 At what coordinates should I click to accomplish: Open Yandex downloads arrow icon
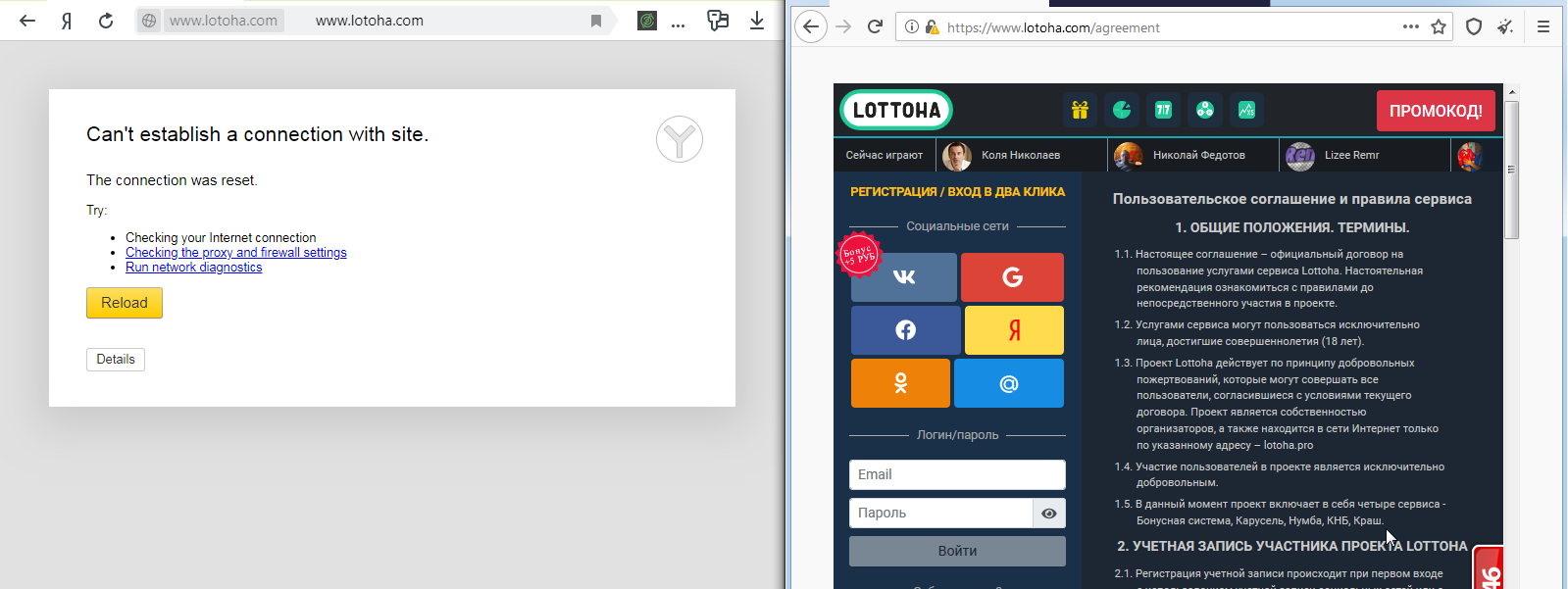click(757, 21)
